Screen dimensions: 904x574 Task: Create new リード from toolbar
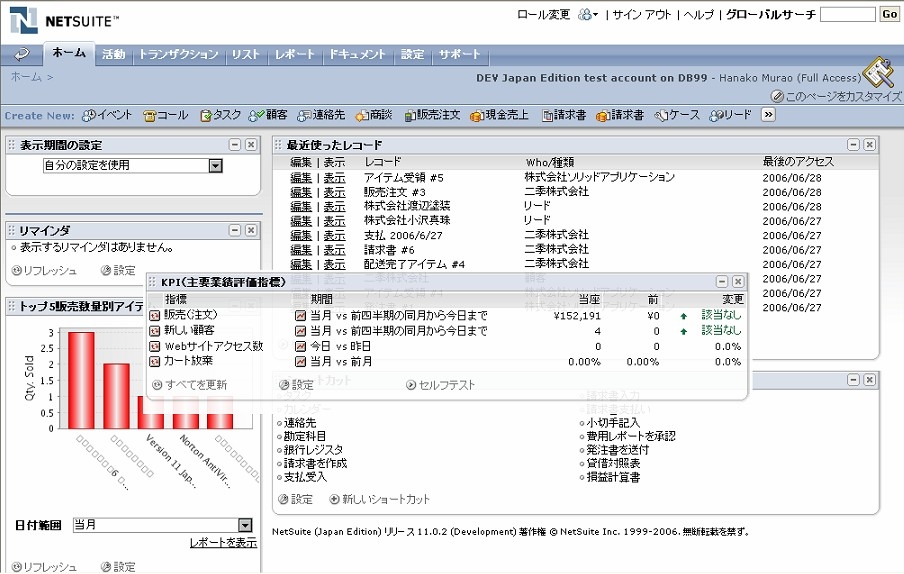click(x=730, y=115)
